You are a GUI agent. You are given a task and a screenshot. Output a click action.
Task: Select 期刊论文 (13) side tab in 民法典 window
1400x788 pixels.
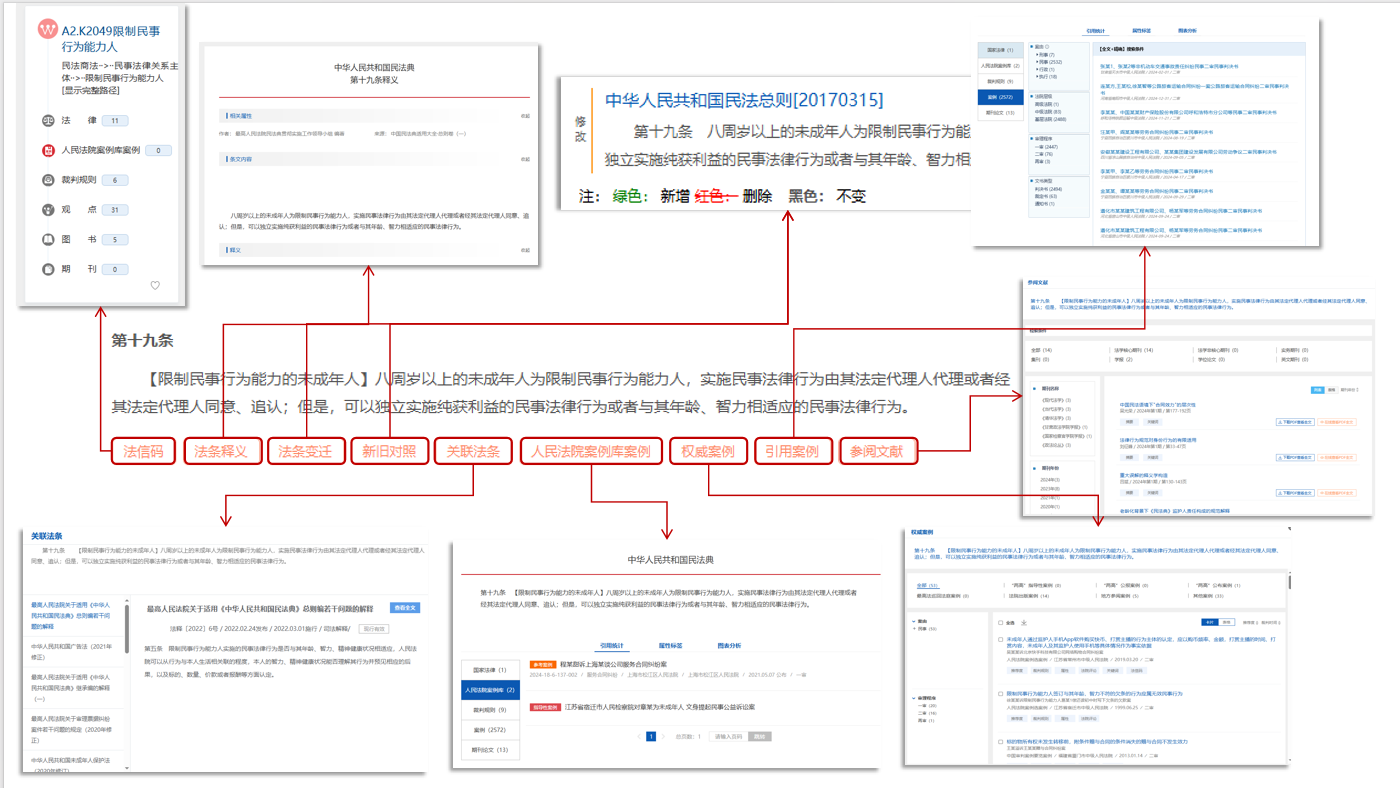(490, 750)
